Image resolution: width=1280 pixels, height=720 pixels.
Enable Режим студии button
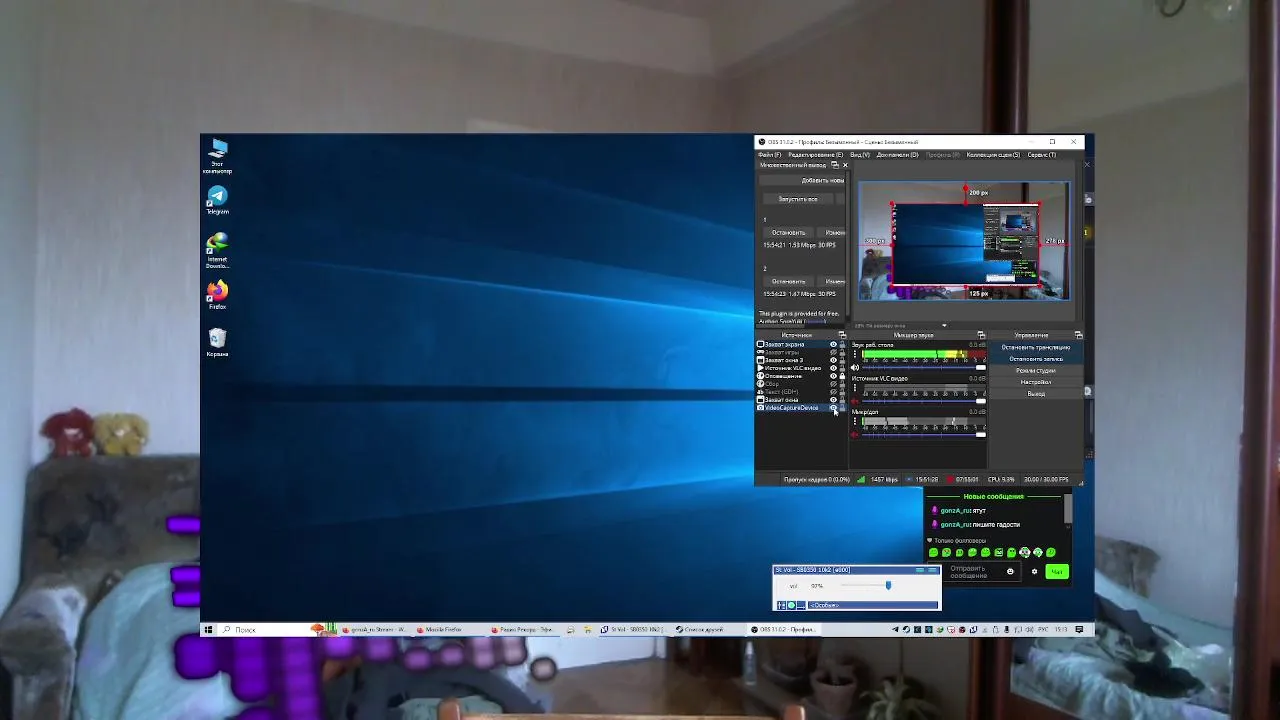click(1036, 371)
